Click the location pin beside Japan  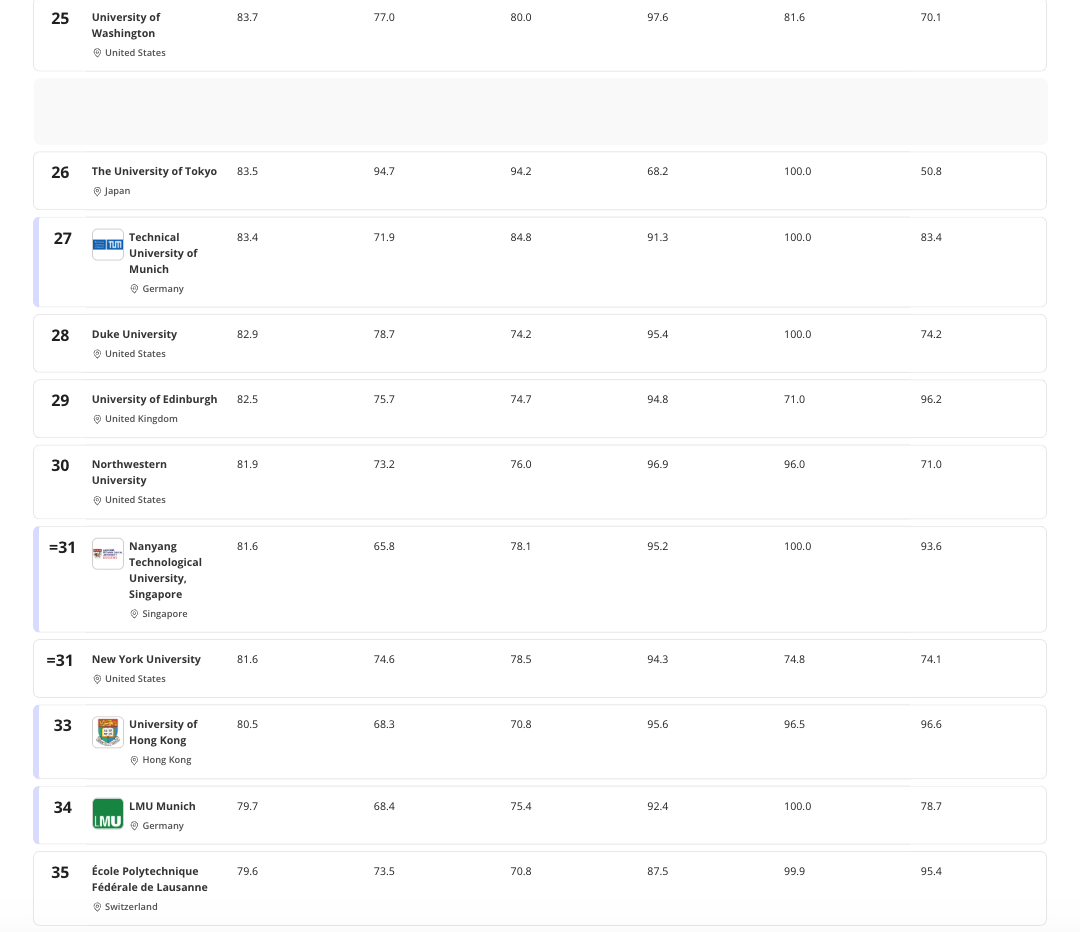coord(97,191)
